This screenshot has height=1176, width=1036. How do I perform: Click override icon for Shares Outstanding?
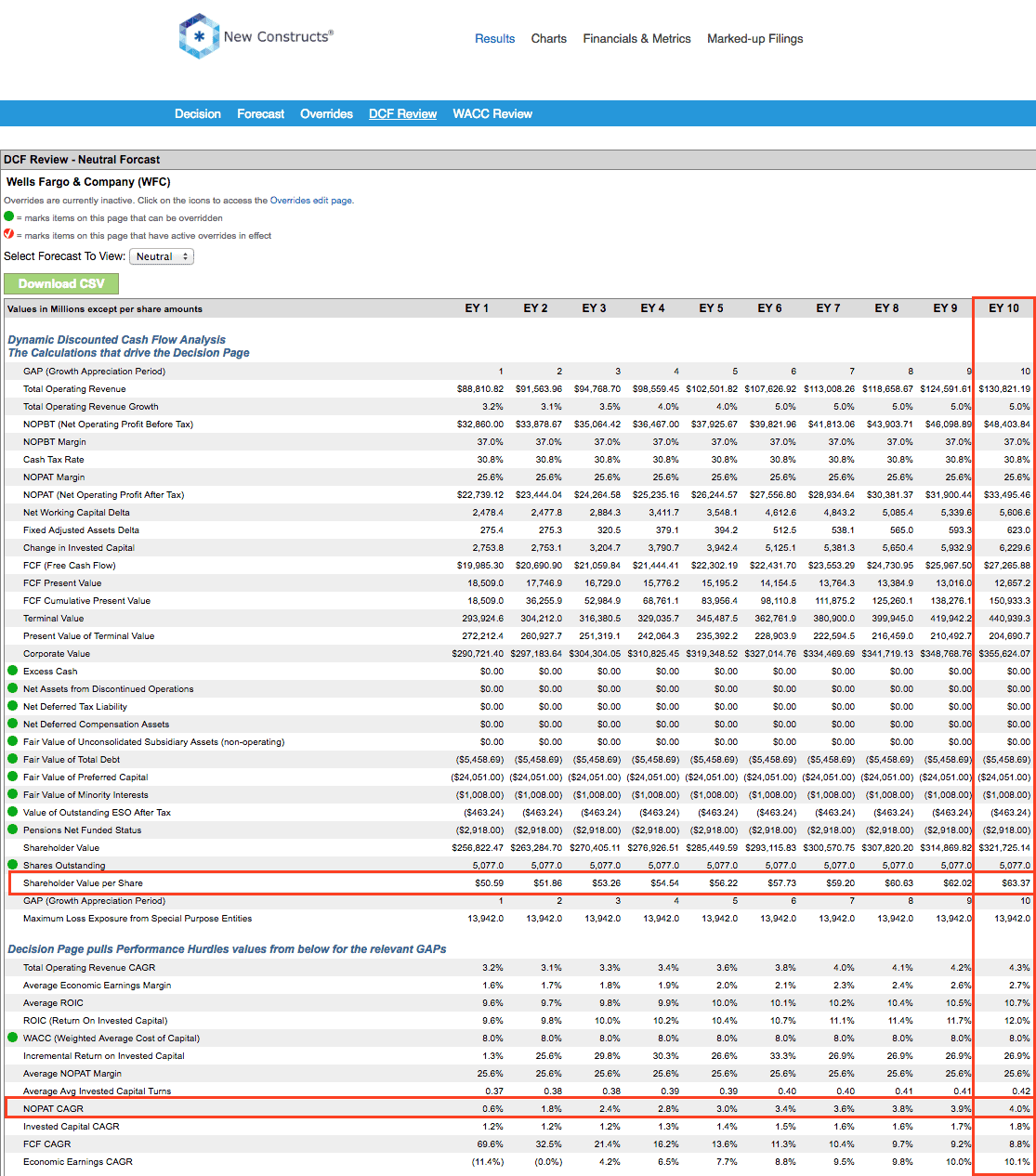coord(13,865)
